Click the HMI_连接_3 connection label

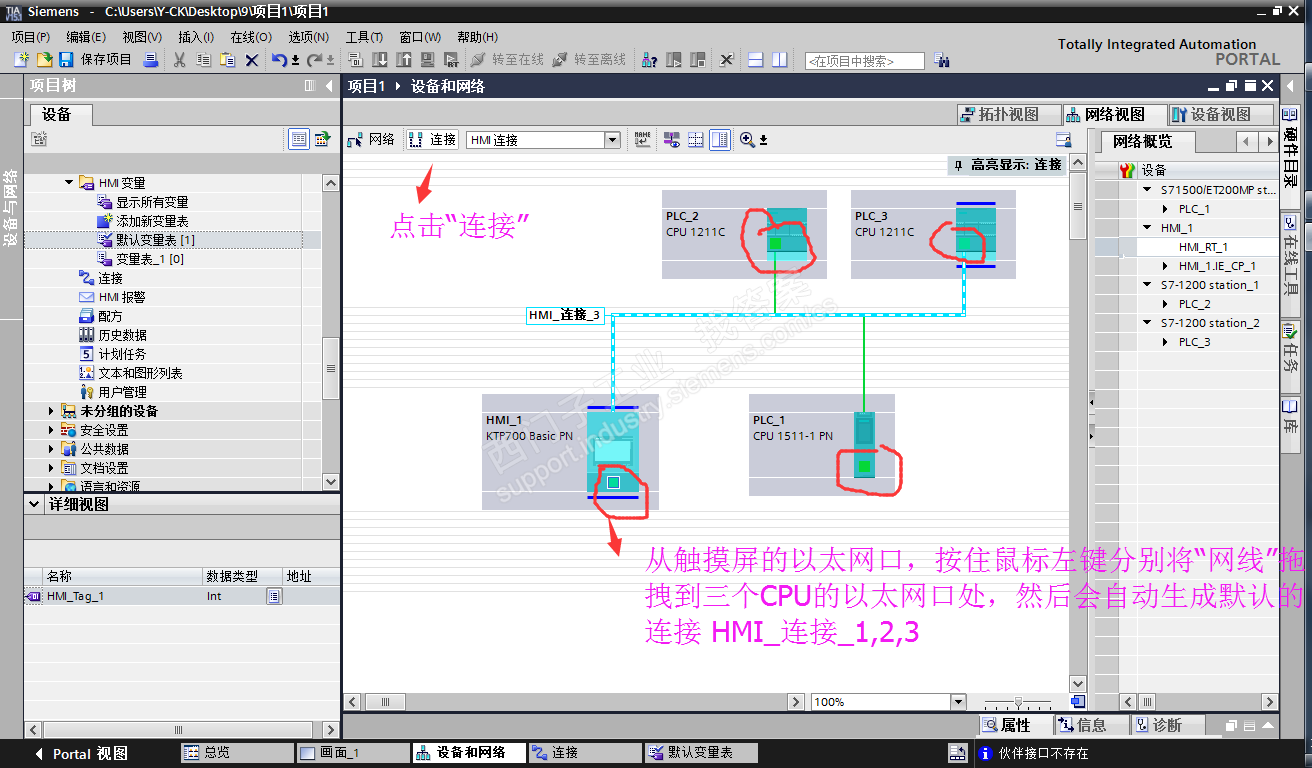tap(565, 315)
